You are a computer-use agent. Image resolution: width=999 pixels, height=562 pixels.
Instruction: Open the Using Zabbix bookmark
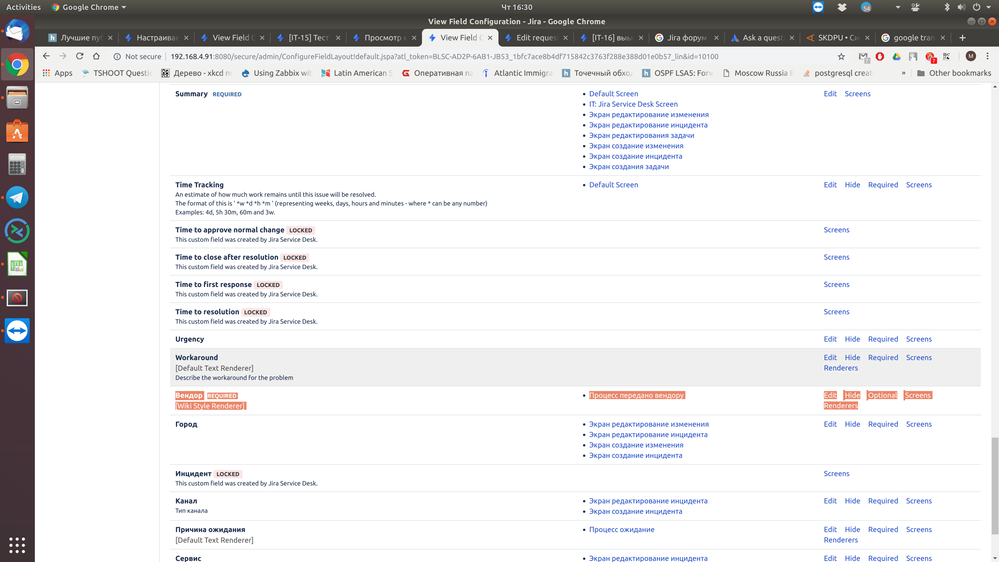coord(275,73)
